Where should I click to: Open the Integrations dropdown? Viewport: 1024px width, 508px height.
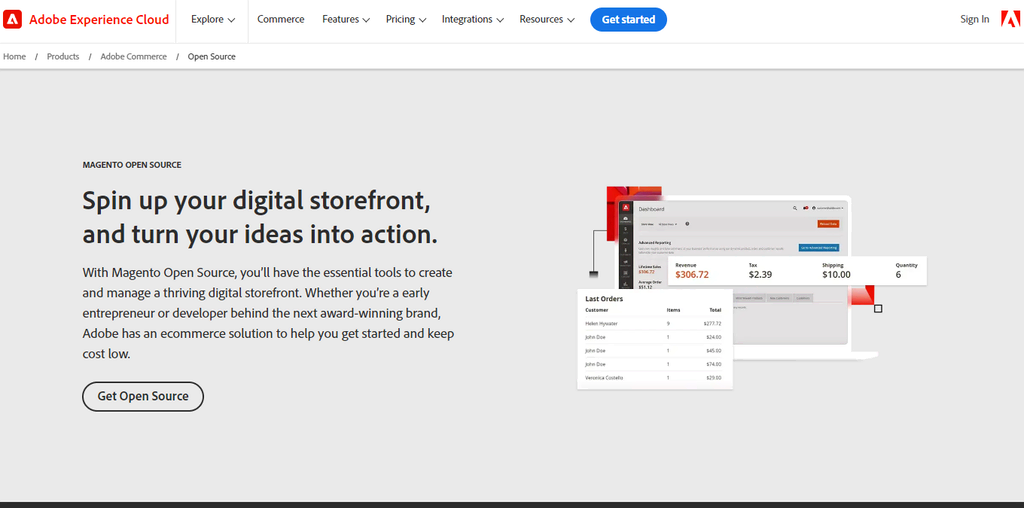coord(473,20)
